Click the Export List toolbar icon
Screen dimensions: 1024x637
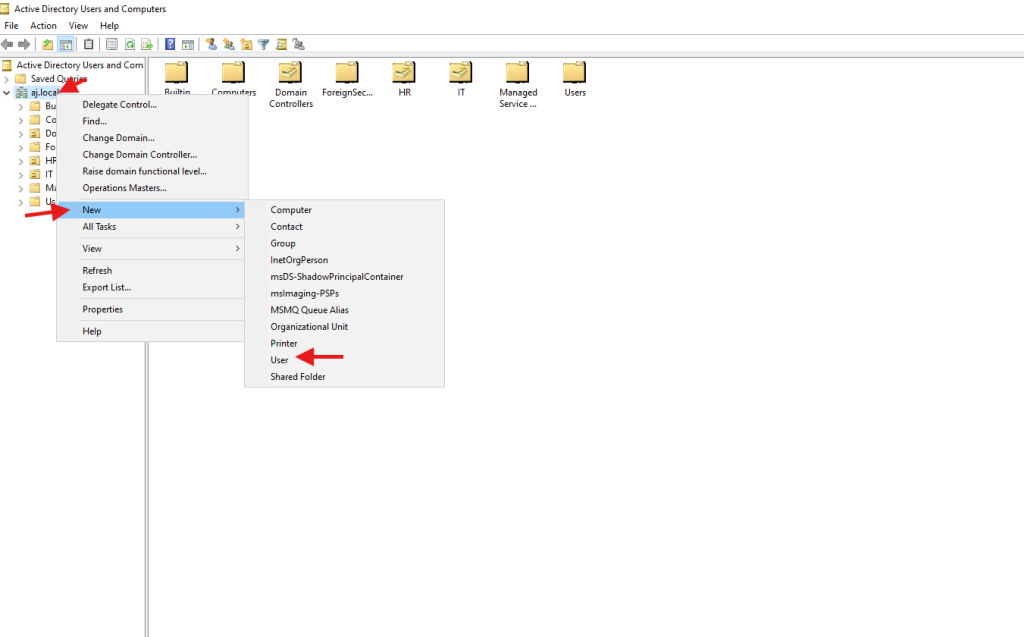tap(147, 44)
